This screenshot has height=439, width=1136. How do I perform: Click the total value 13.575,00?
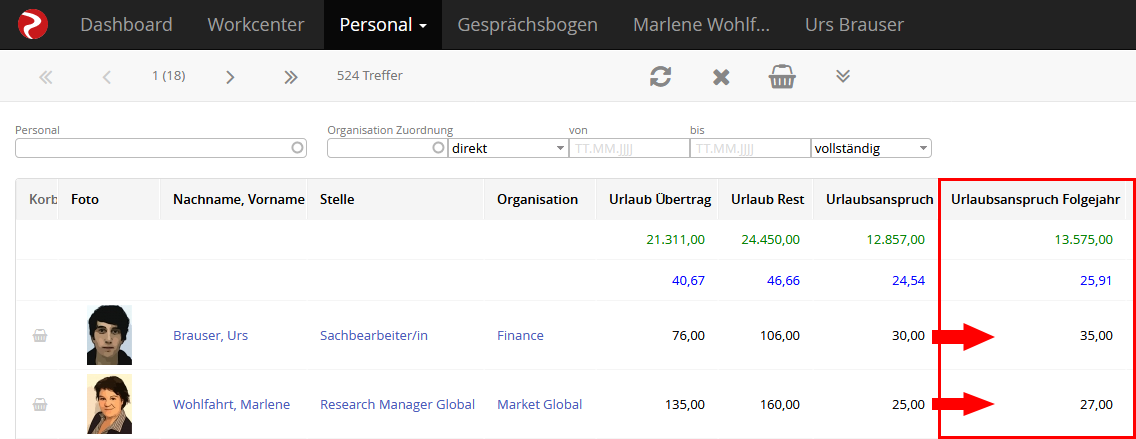(1083, 240)
